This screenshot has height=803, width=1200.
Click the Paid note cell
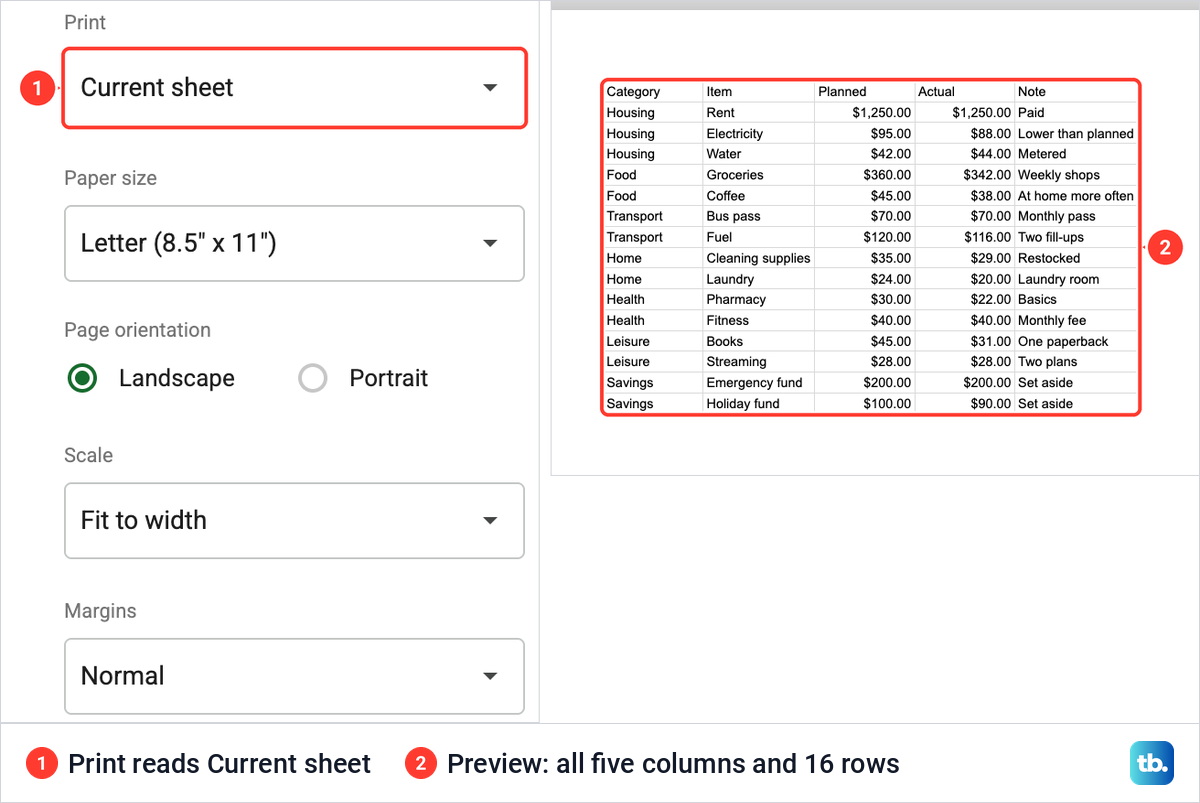[1076, 113]
